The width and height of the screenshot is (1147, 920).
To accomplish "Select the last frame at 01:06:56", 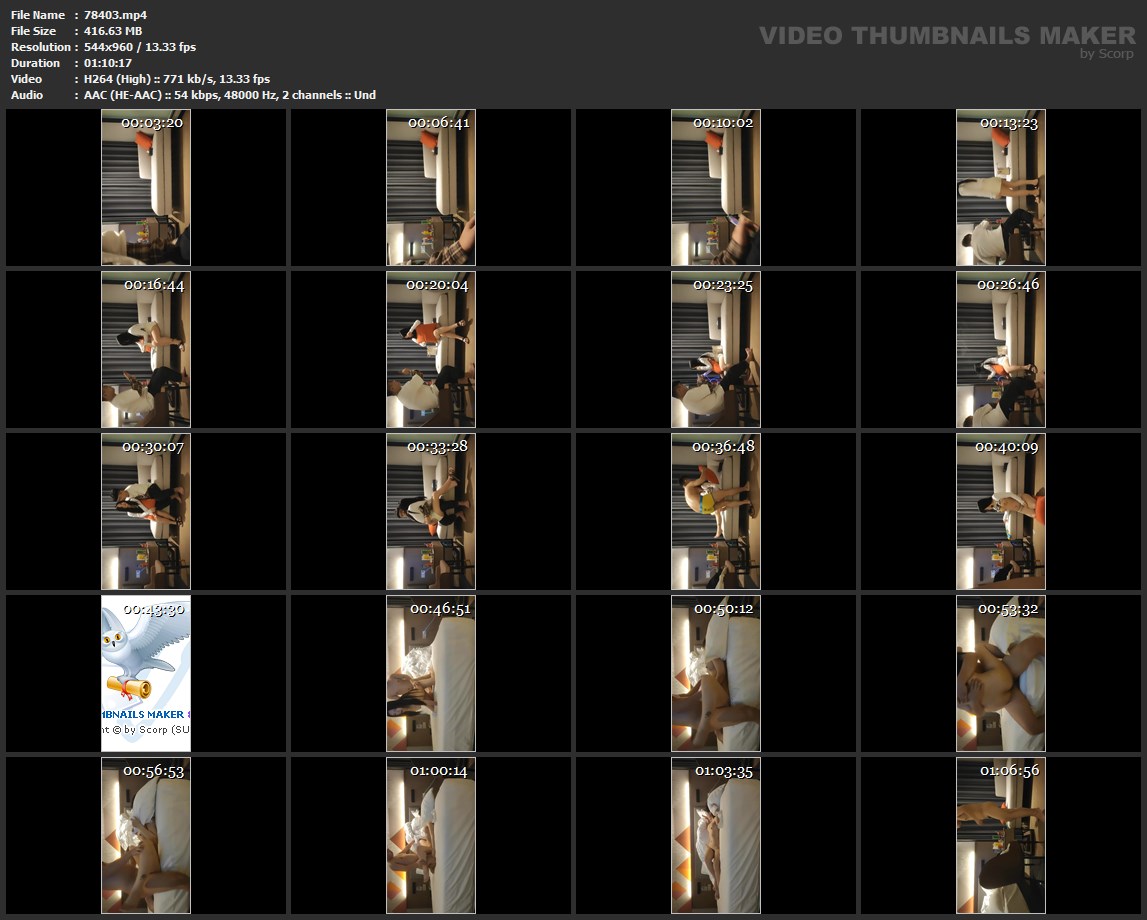I will click(1001, 835).
